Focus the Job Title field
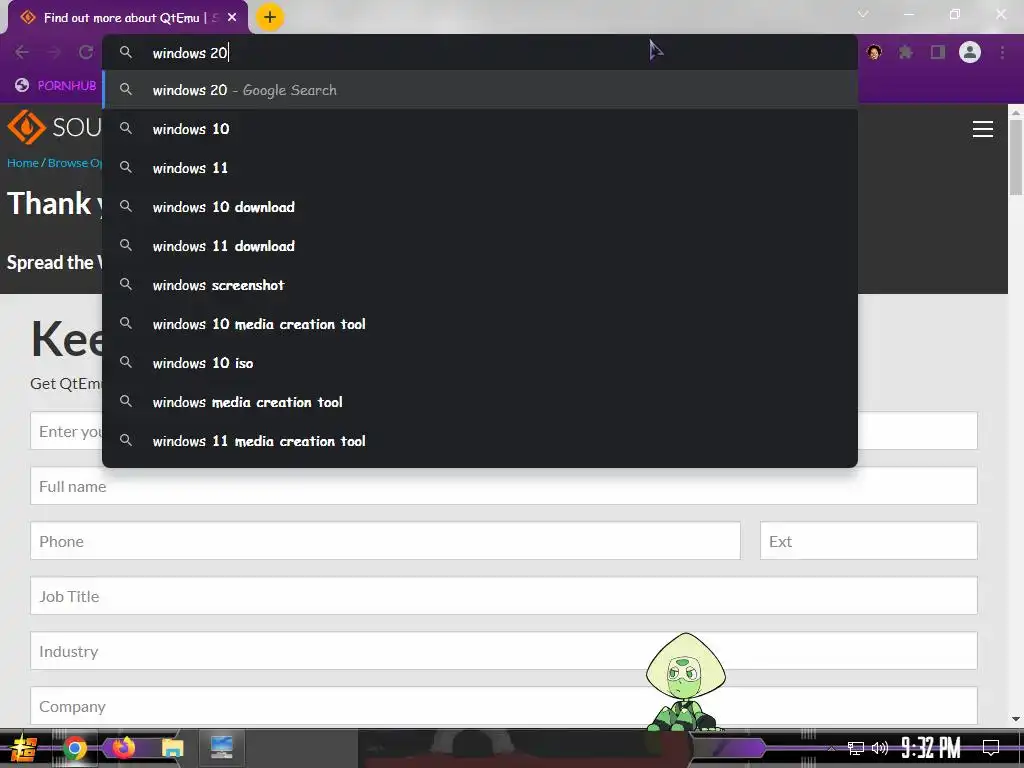This screenshot has height=768, width=1024. click(x=504, y=596)
